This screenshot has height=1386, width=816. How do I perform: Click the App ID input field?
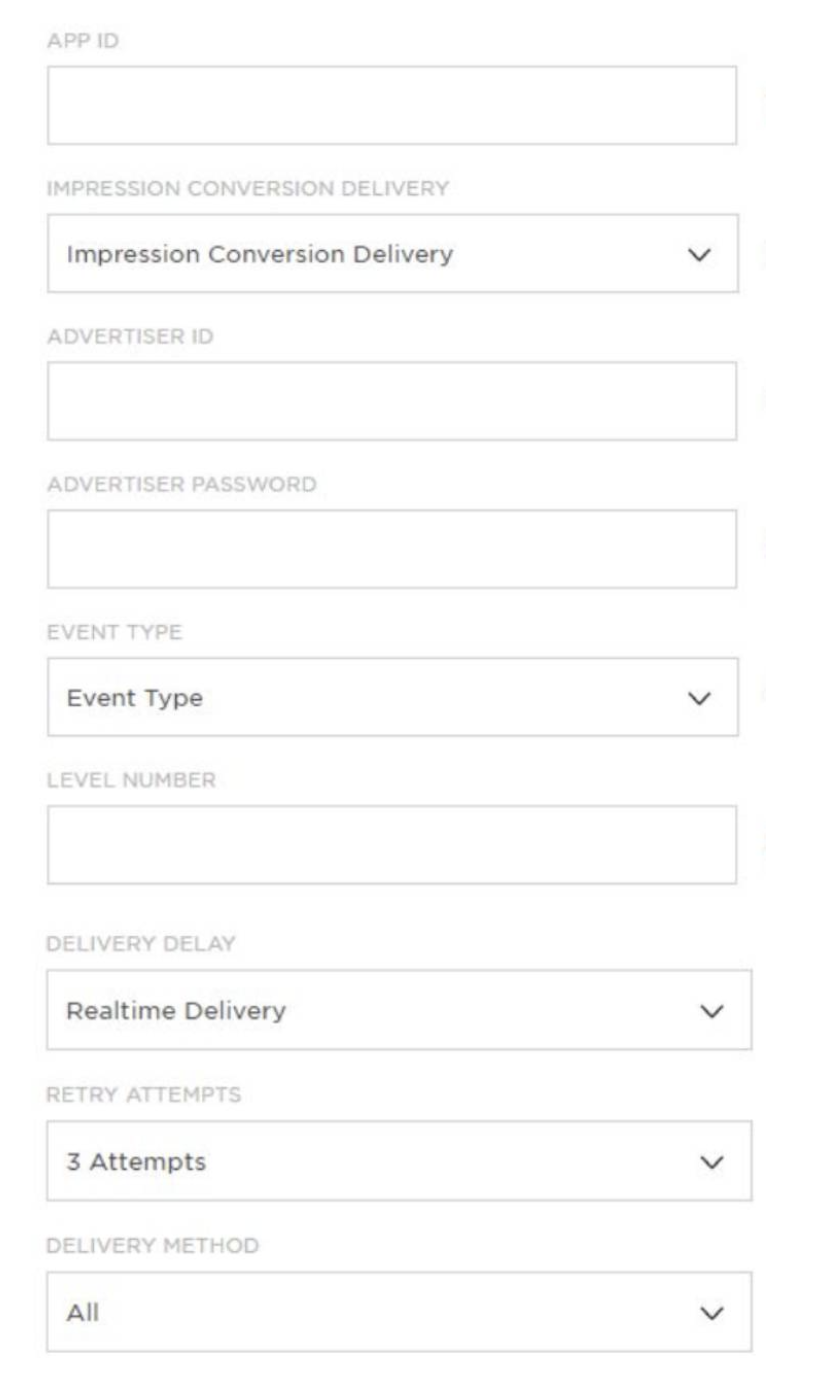tap(392, 105)
